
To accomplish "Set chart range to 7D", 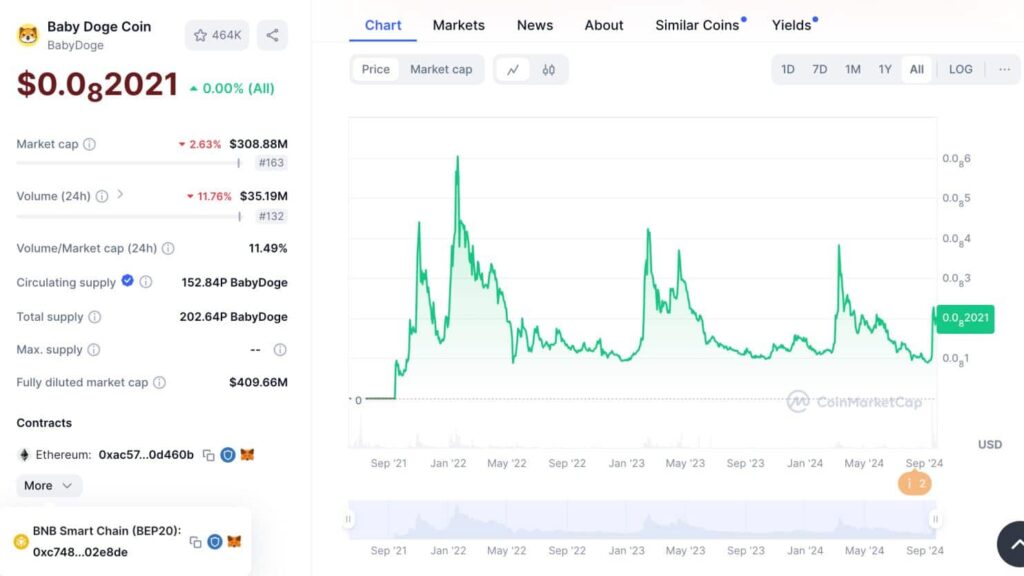I will (x=820, y=69).
